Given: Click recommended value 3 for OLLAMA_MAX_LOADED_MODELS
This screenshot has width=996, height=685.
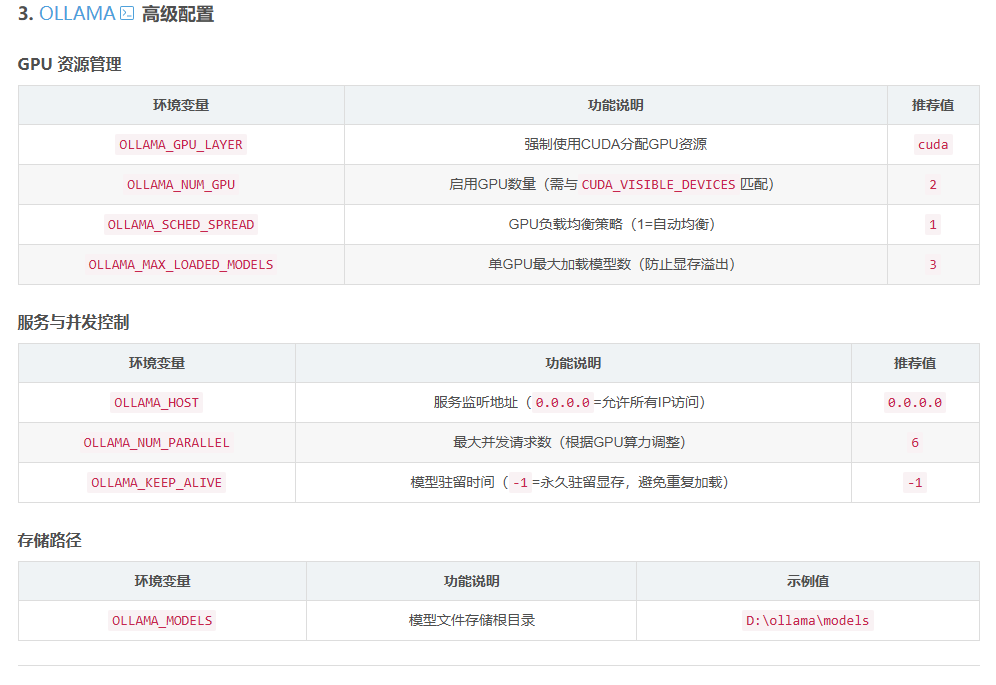Looking at the screenshot, I should click(932, 265).
